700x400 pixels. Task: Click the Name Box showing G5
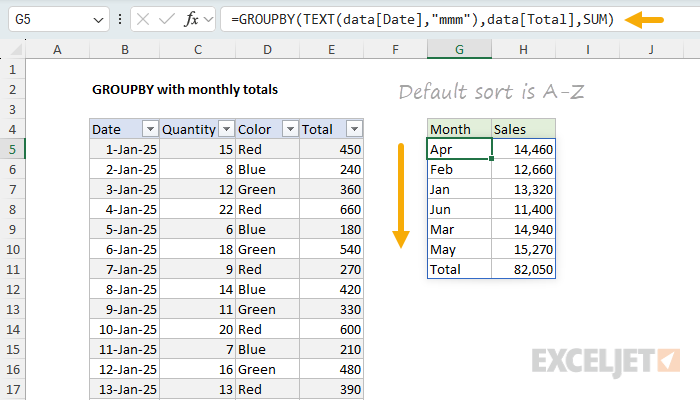tap(58, 19)
